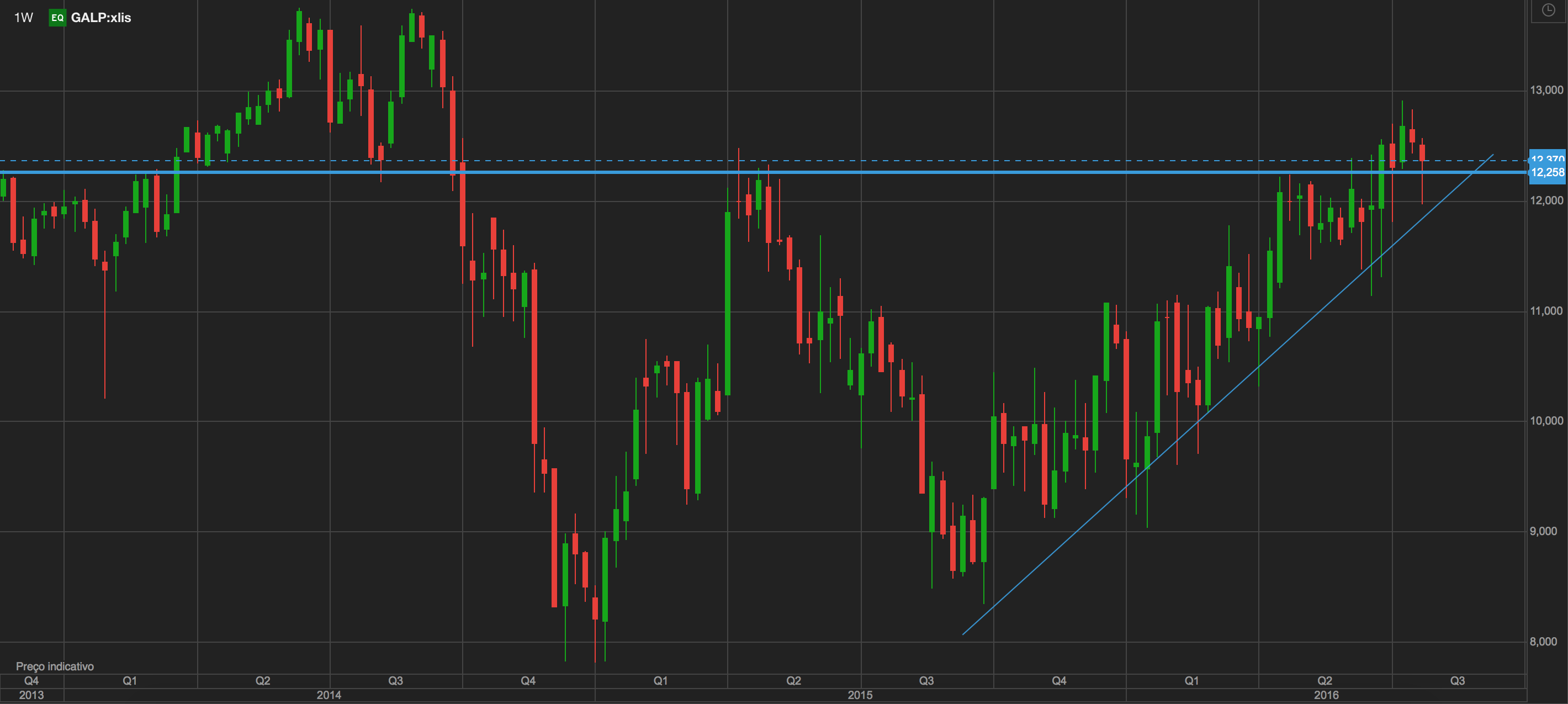
Task: Click the 2014 year label on time axis
Action: click(x=329, y=695)
